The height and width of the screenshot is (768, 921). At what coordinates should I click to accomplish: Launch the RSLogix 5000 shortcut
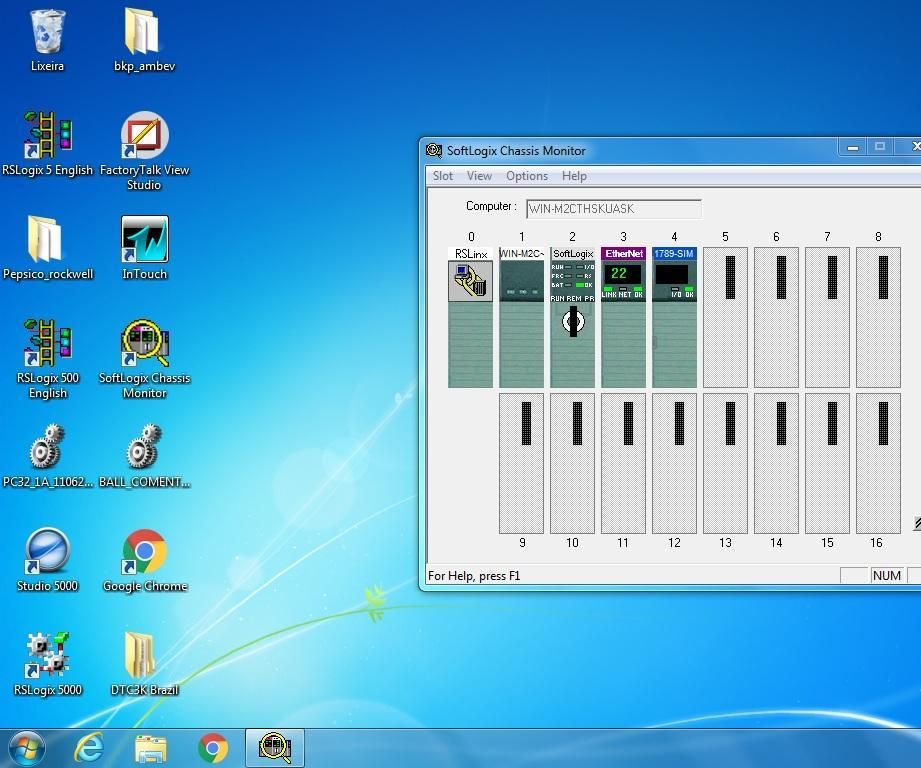[47, 663]
